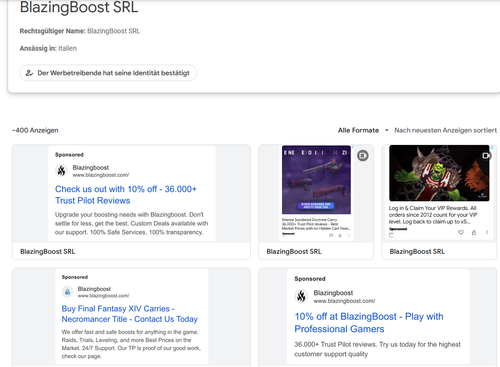Click the Alle Formate dropdown arrow

387,130
